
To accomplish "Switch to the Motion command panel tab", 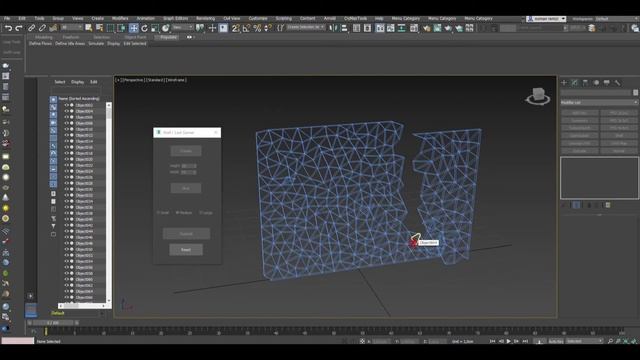I will coord(596,83).
